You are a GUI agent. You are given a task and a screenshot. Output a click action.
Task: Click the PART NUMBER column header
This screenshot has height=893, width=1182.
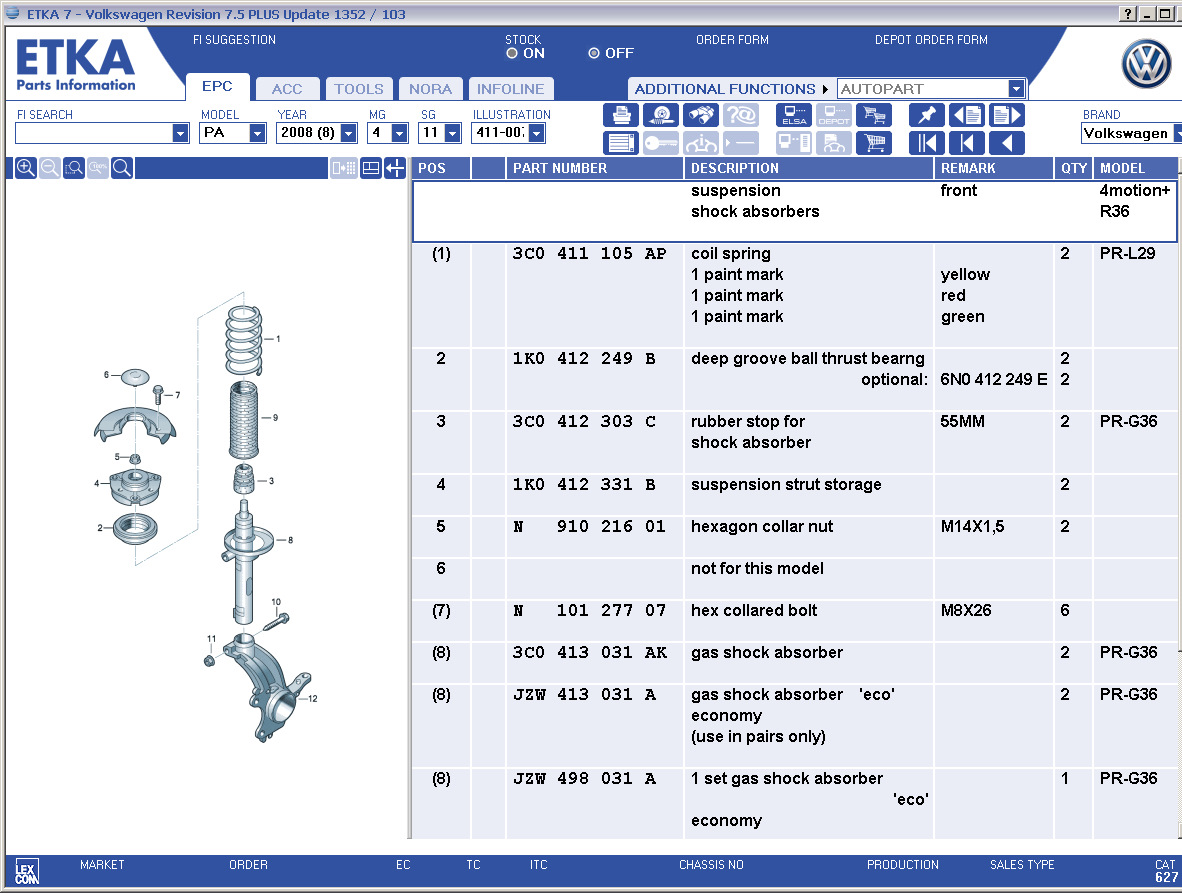595,168
